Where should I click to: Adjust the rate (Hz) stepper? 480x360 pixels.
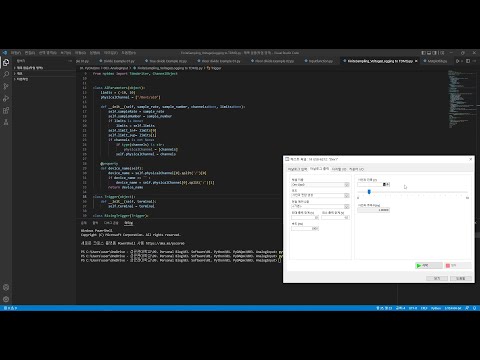click(317, 228)
